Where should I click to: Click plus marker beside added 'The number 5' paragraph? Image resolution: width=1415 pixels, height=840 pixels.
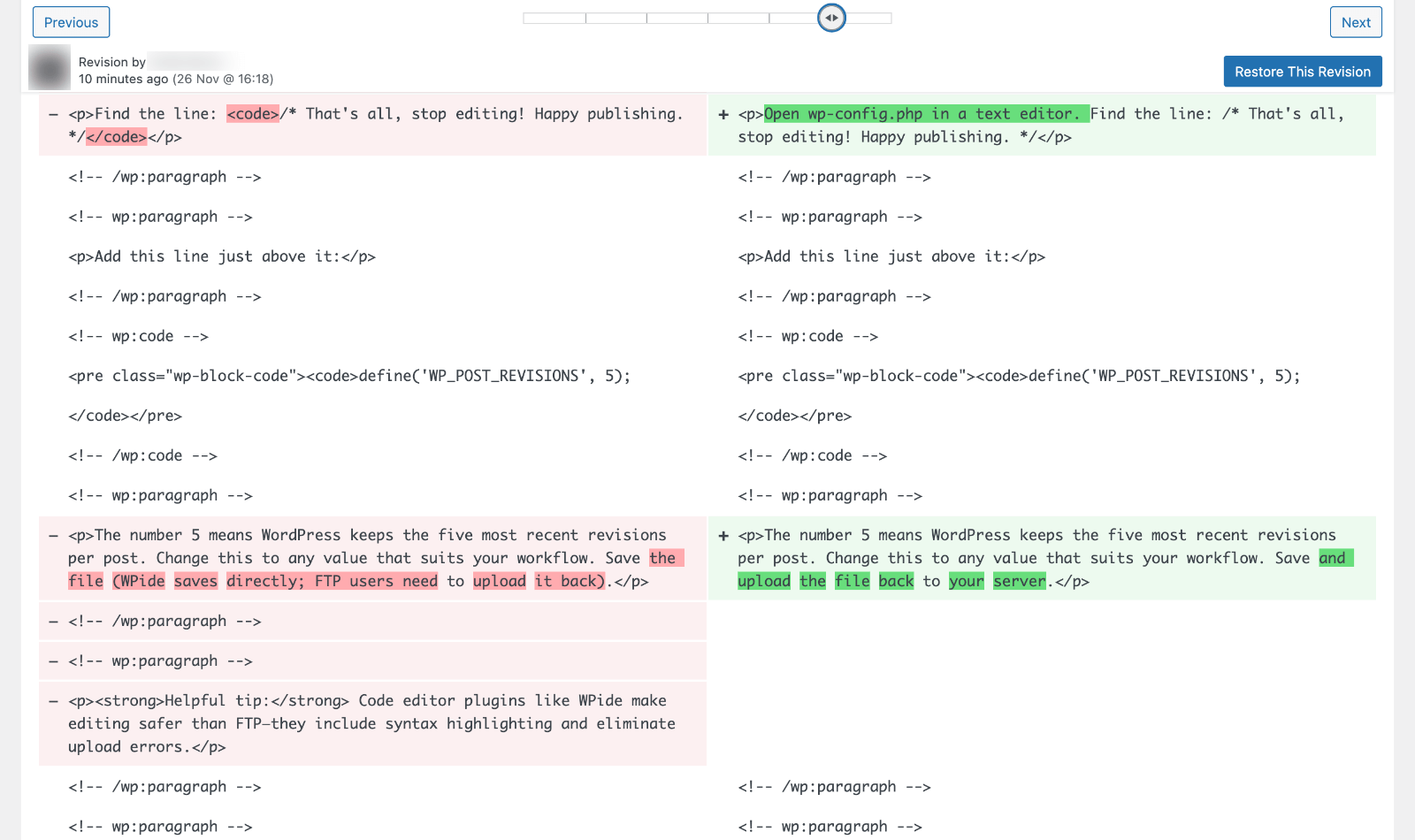point(723,536)
